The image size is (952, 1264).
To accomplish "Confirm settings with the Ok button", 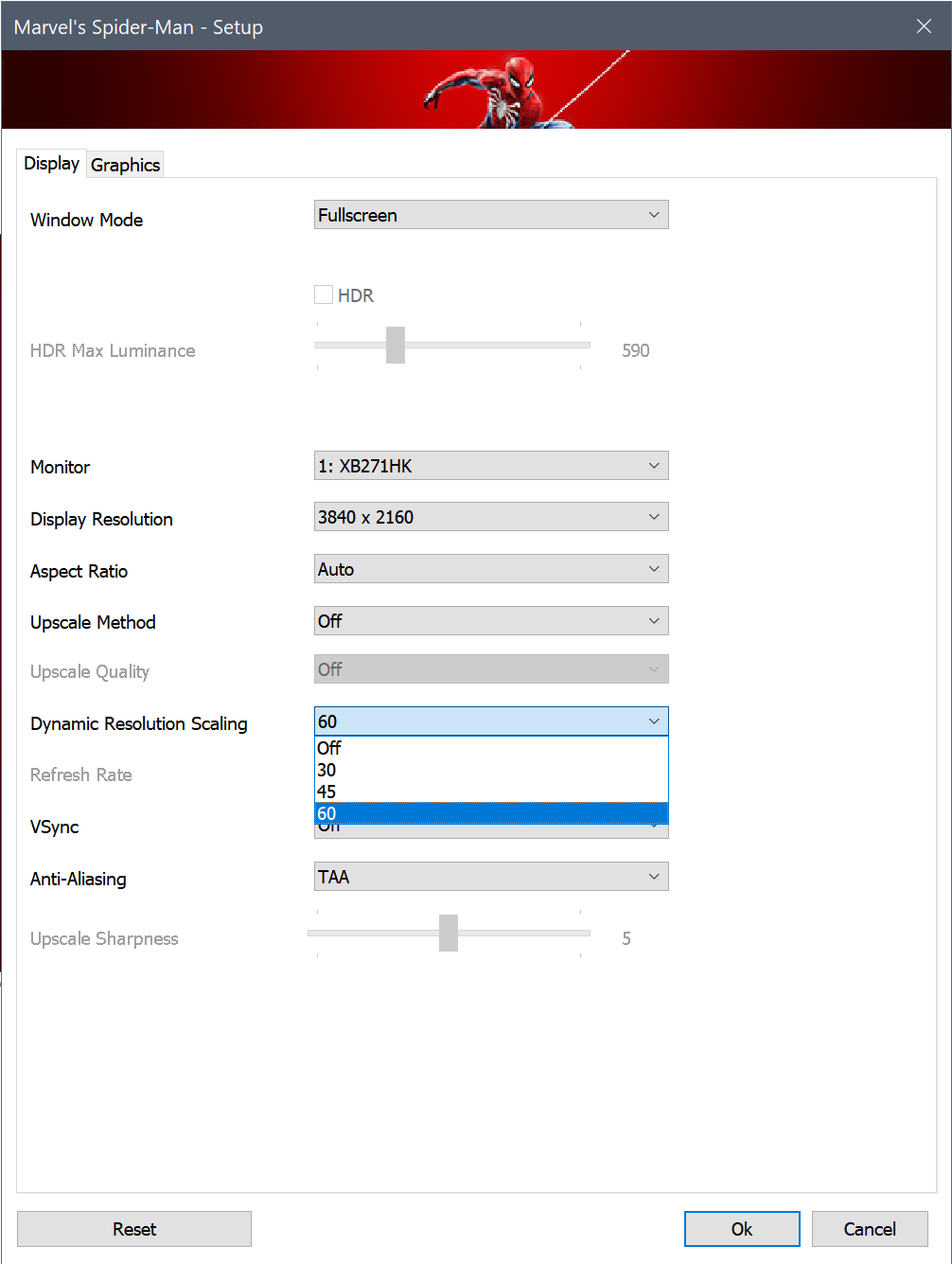I will (x=742, y=1229).
